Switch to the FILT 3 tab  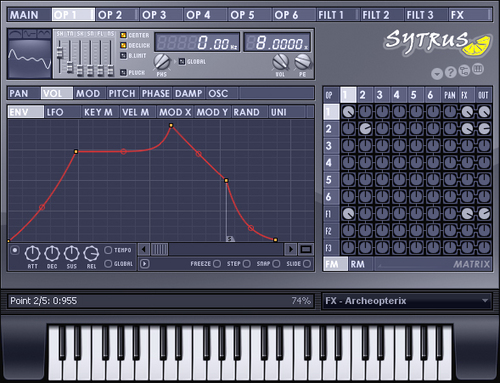point(426,15)
